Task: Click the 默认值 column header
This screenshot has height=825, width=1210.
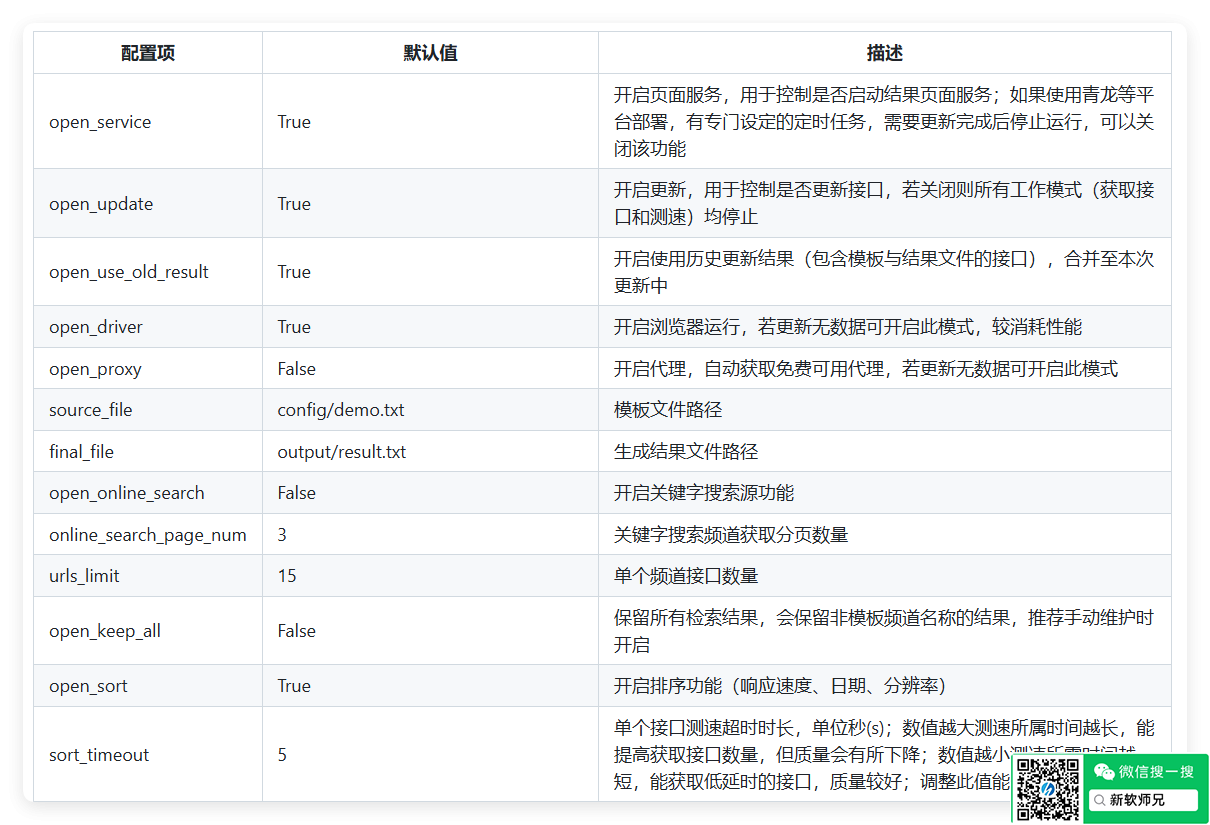Action: [x=430, y=53]
